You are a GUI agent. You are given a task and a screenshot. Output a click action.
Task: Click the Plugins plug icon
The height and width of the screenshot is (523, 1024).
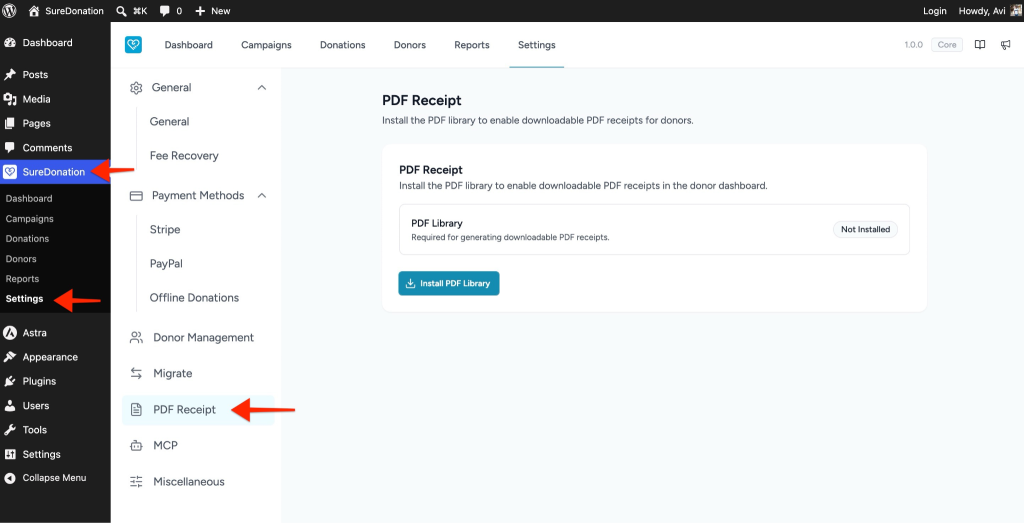10,381
